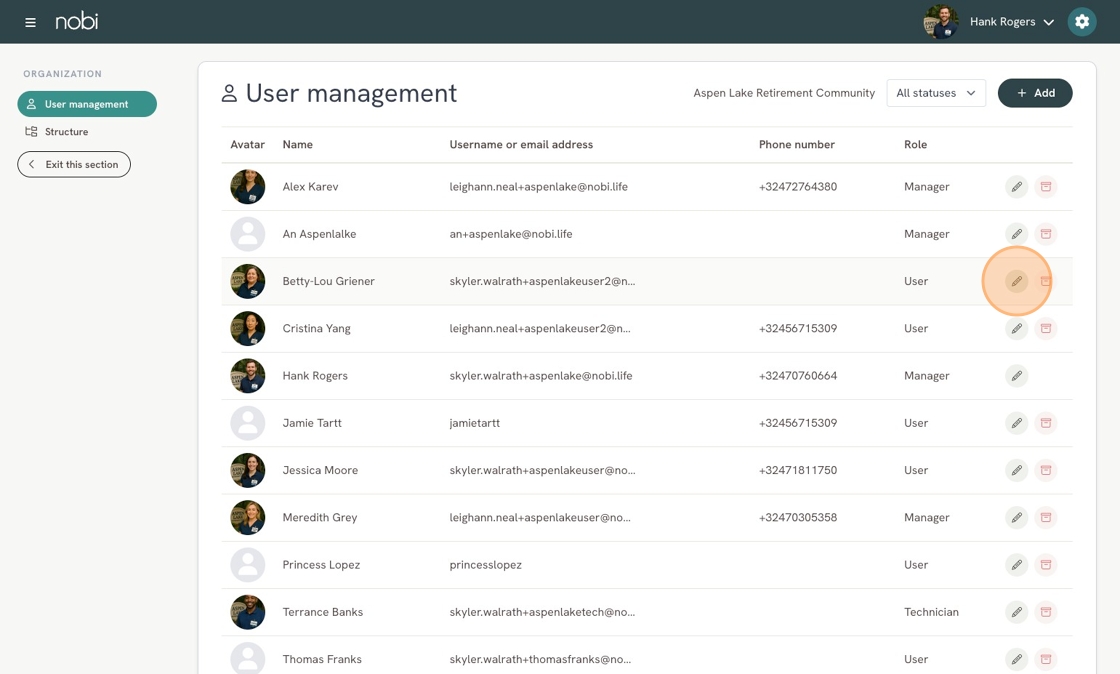
Task: Click the Add user button
Action: click(1034, 93)
